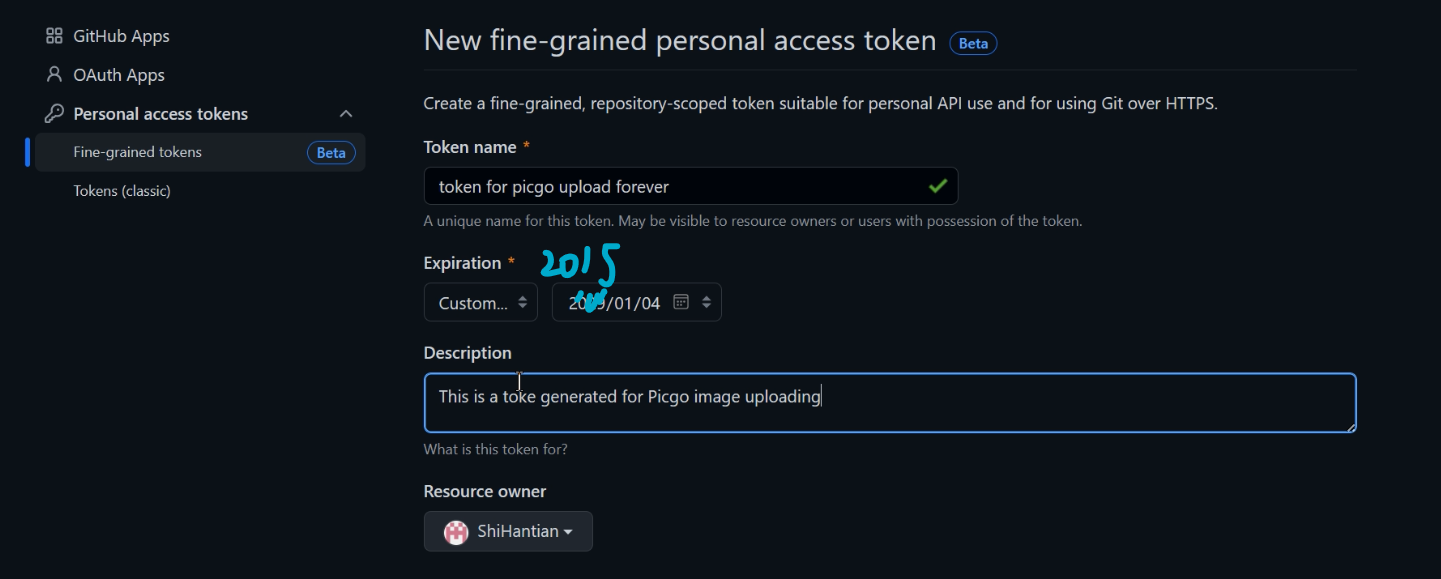Click the Beta badge next to page title

(x=973, y=43)
